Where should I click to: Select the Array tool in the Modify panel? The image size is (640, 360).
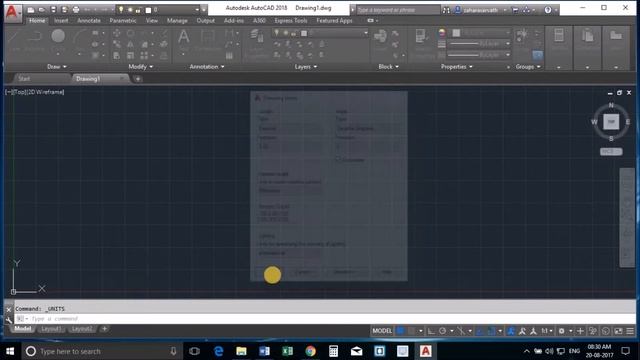pos(144,55)
